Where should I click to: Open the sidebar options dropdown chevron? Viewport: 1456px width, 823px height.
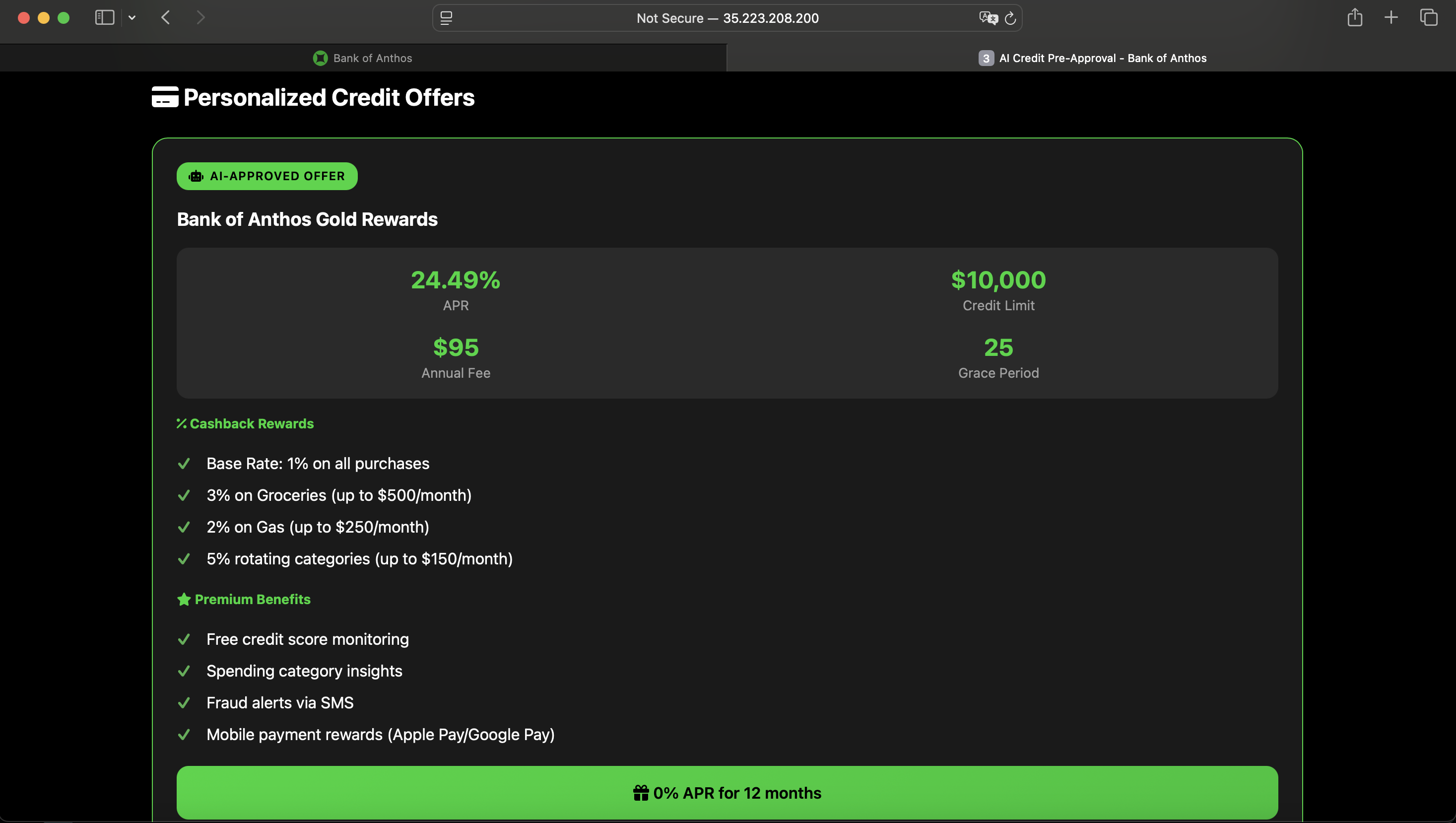[x=132, y=17]
